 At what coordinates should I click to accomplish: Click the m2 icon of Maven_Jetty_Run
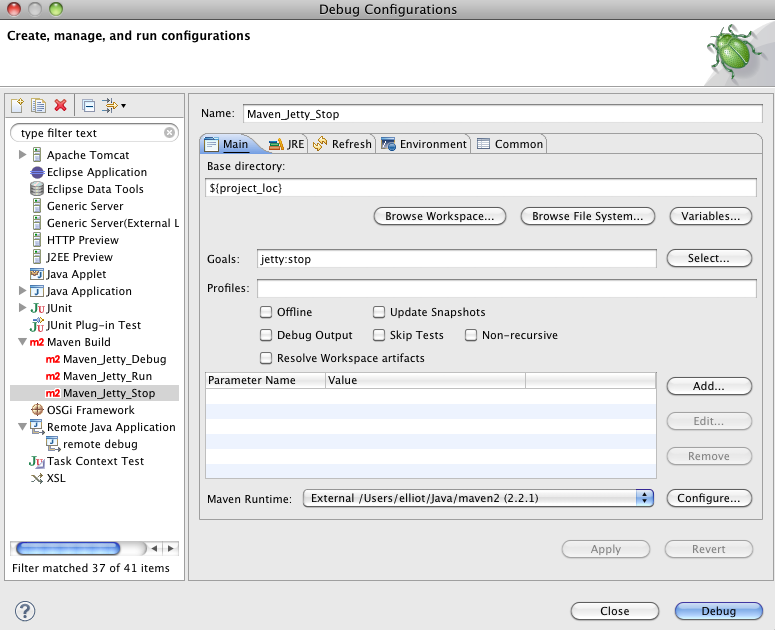53,376
